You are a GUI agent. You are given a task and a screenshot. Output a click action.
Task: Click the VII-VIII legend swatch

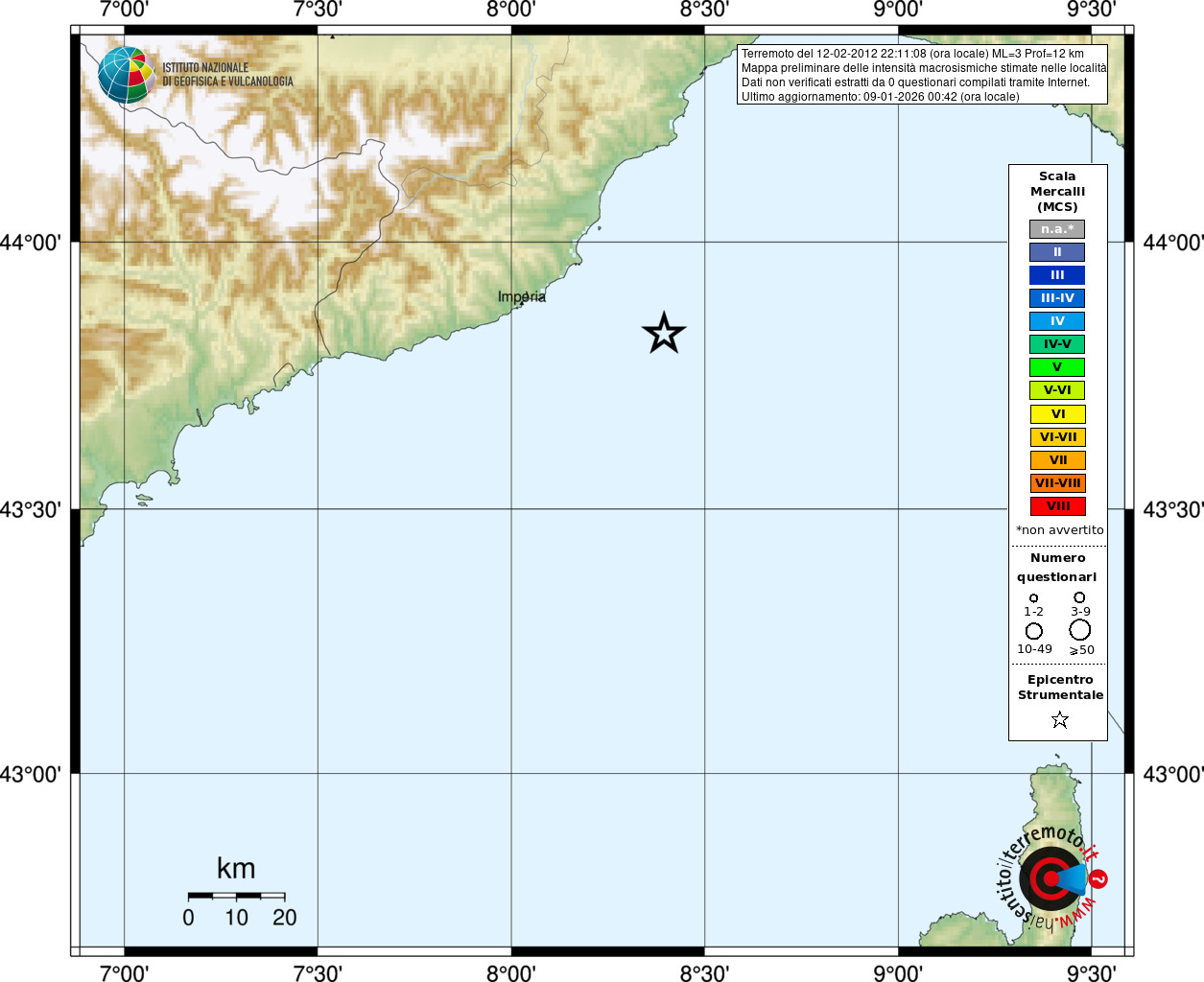click(x=1058, y=483)
